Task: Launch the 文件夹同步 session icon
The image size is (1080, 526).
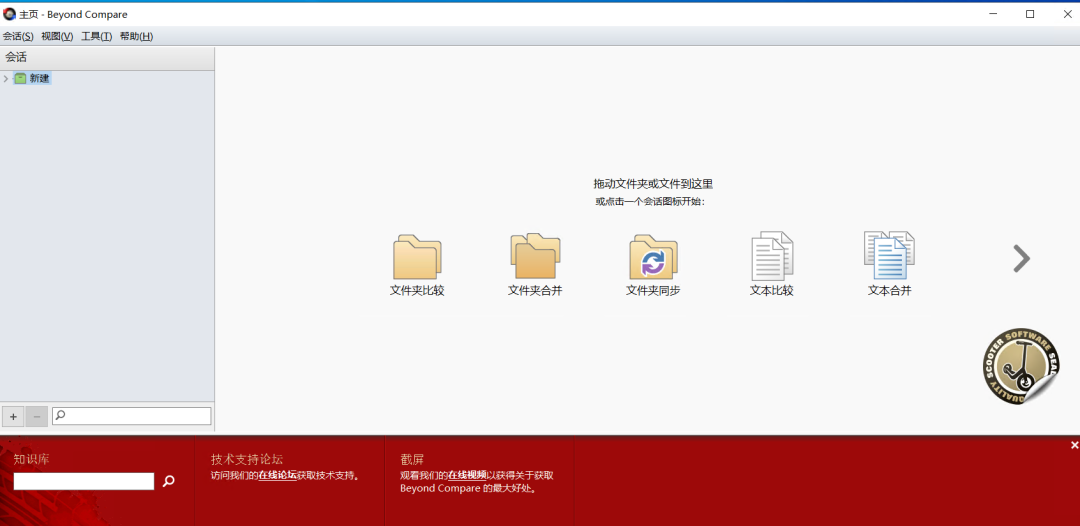Action: click(653, 265)
